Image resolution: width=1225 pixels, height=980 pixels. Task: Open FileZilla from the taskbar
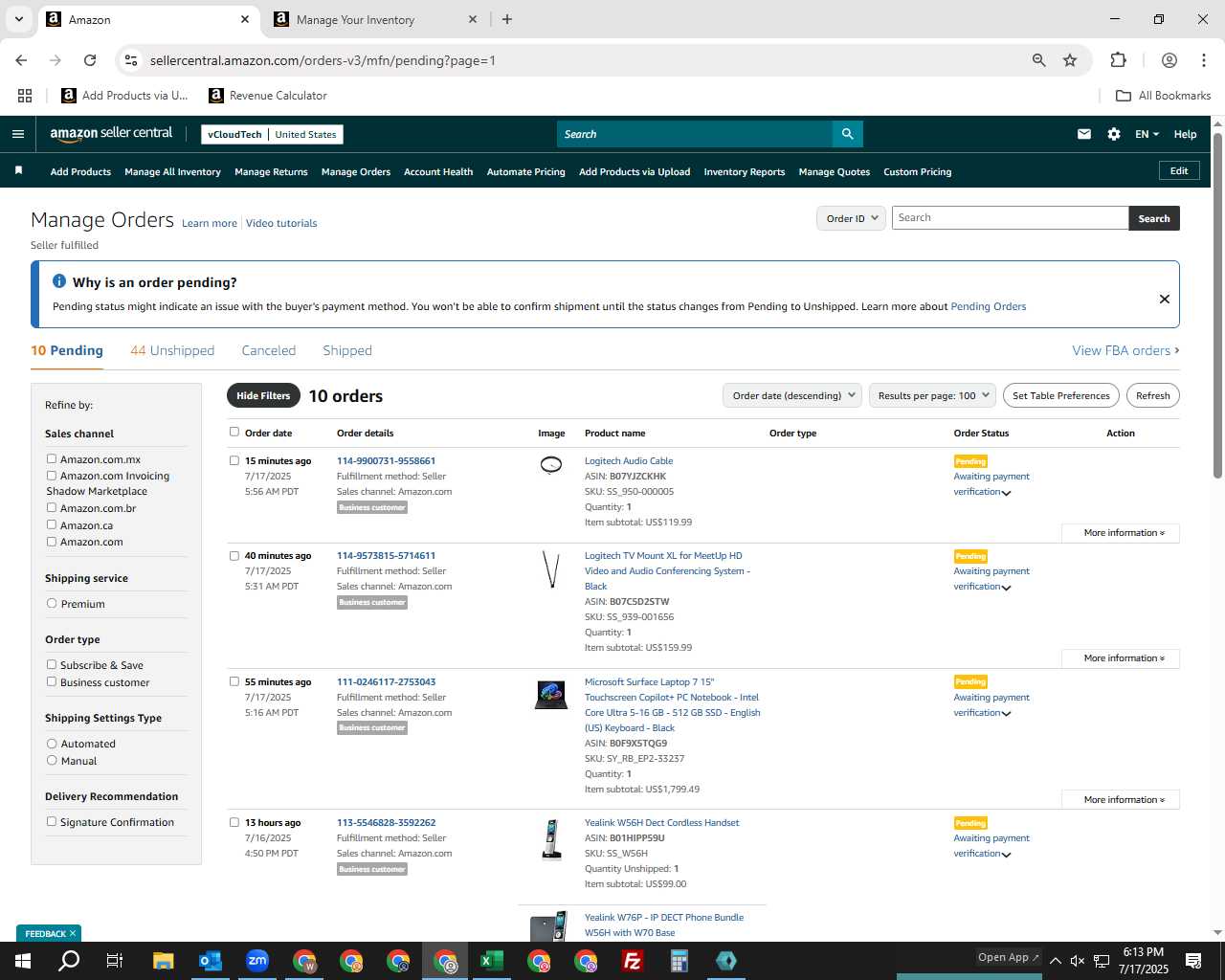tap(633, 961)
